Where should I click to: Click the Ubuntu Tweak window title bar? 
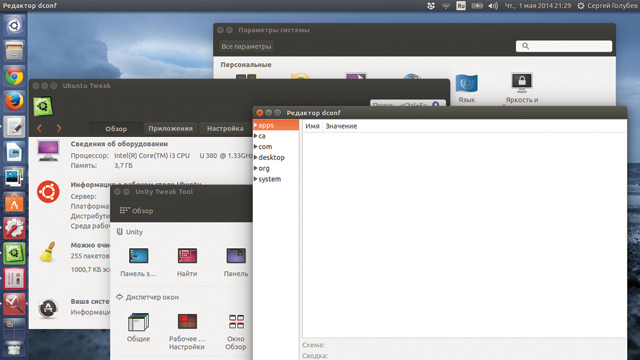[239, 86]
